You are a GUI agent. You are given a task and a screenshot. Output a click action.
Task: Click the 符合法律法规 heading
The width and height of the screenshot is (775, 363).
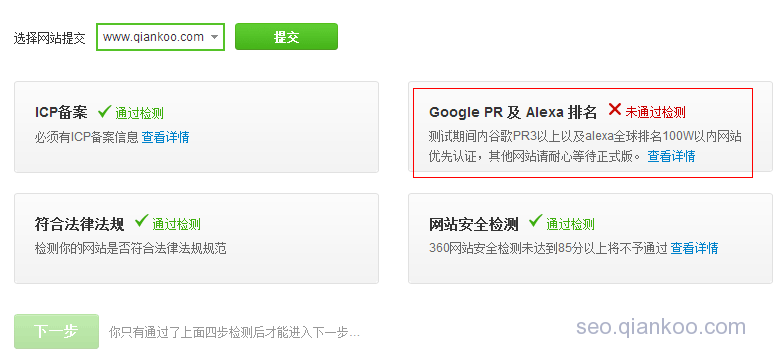[x=80, y=224]
